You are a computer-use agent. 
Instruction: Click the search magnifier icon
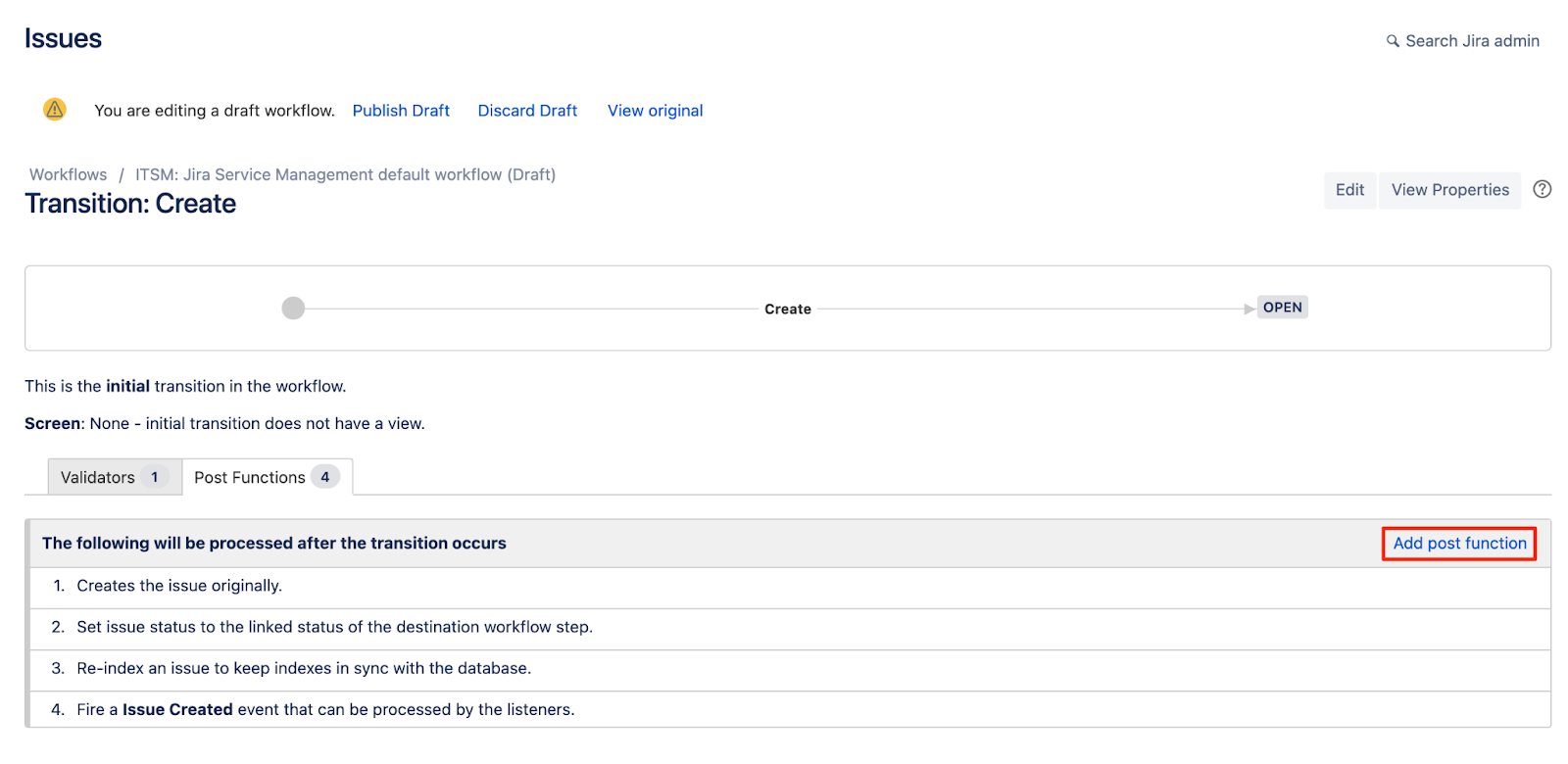click(1393, 41)
